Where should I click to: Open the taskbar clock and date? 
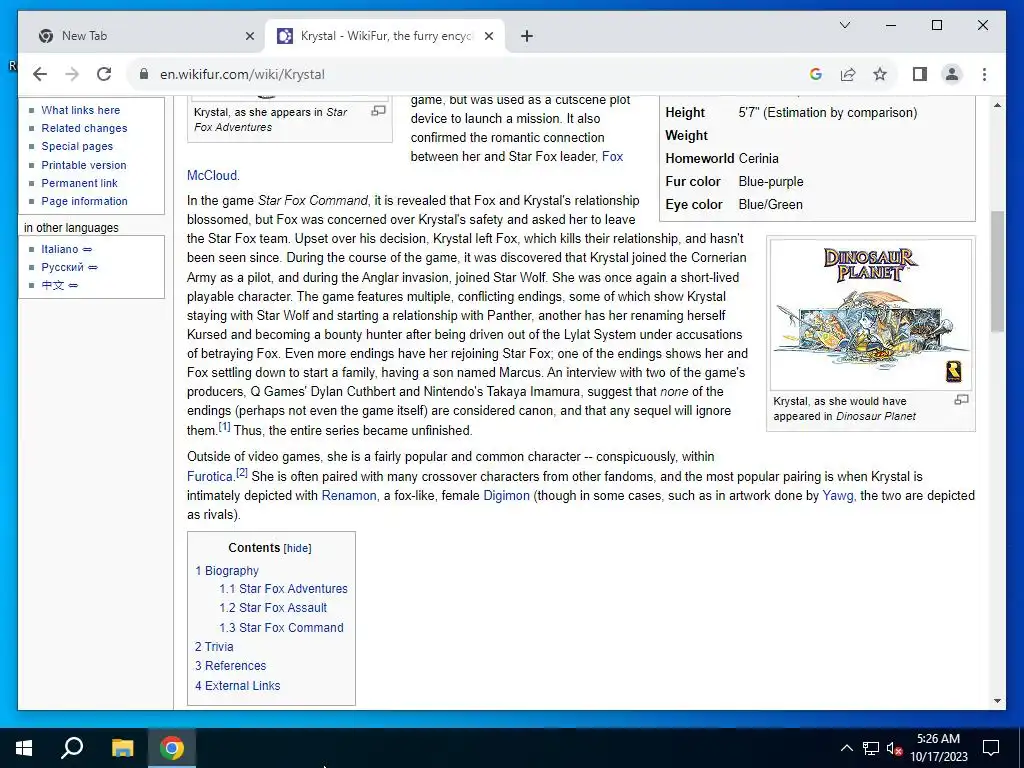click(x=938, y=748)
